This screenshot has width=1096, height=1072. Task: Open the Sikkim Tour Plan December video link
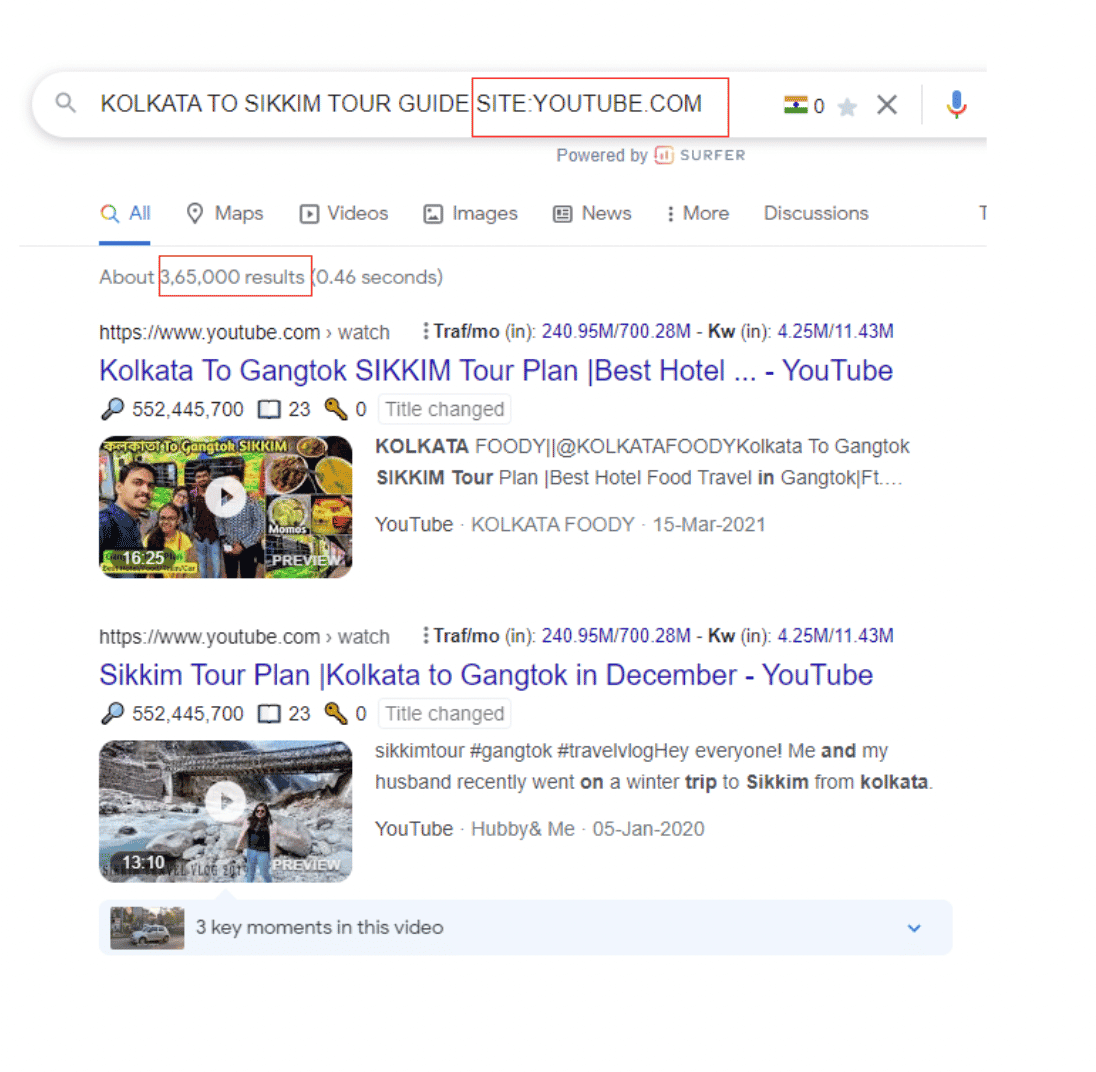485,675
